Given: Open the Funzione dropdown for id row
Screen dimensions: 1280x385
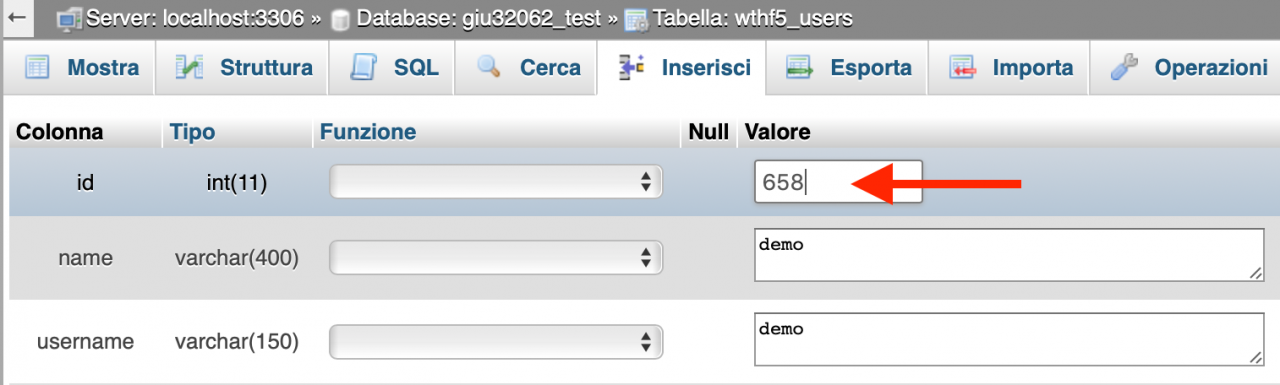Looking at the screenshot, I should 496,182.
